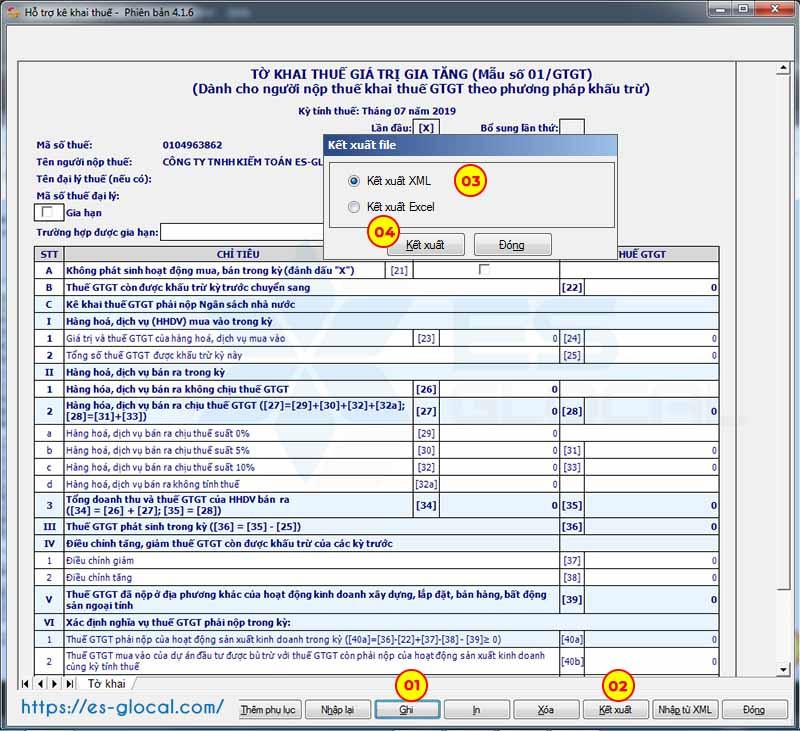Save with the Ghi button
Image resolution: width=800 pixels, height=731 pixels.
[x=407, y=710]
